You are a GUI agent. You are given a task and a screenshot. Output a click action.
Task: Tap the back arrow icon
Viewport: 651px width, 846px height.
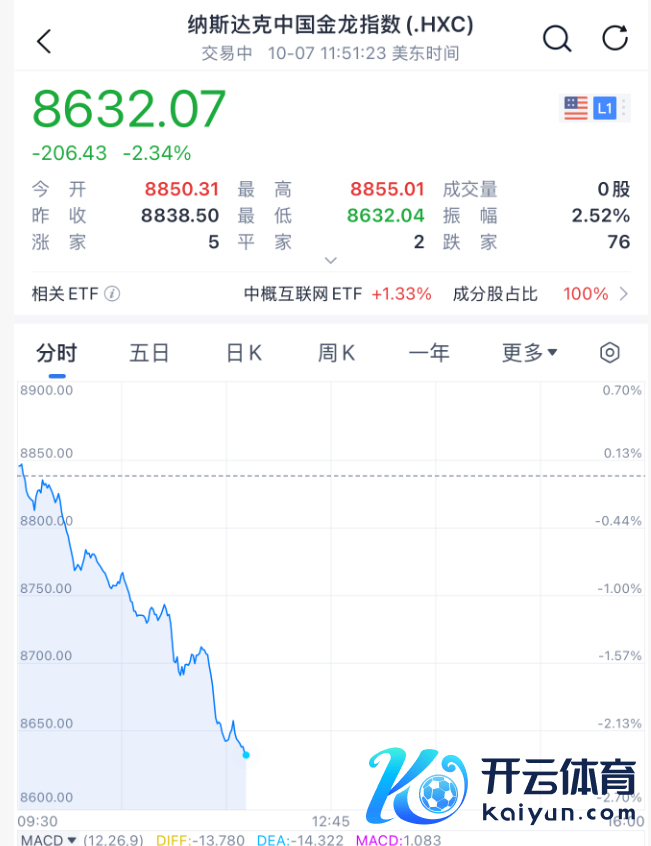pyautogui.click(x=43, y=41)
